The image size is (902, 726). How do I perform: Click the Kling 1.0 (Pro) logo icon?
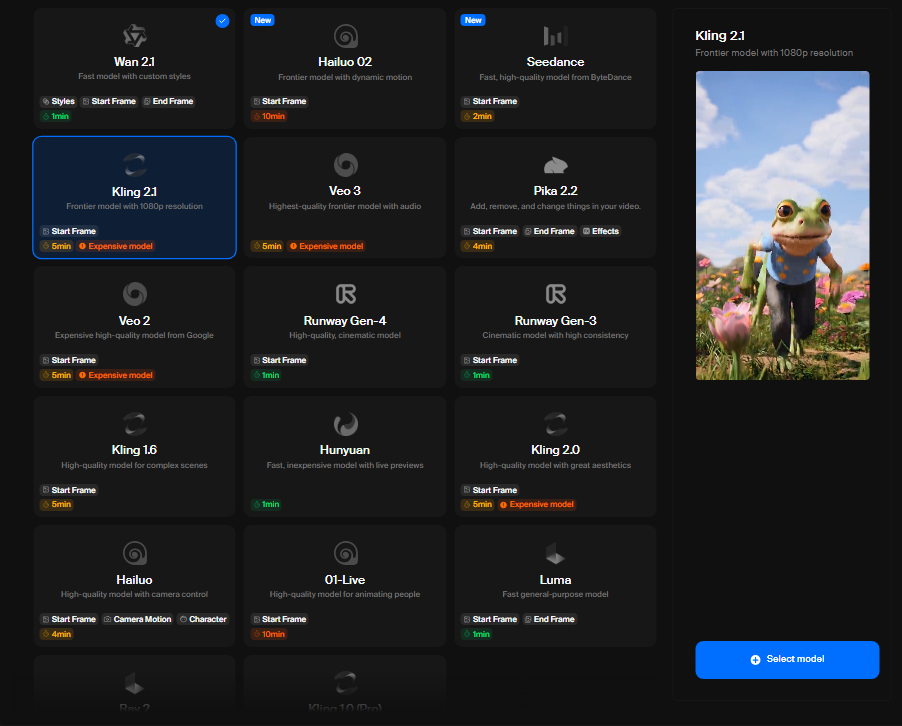tap(346, 683)
